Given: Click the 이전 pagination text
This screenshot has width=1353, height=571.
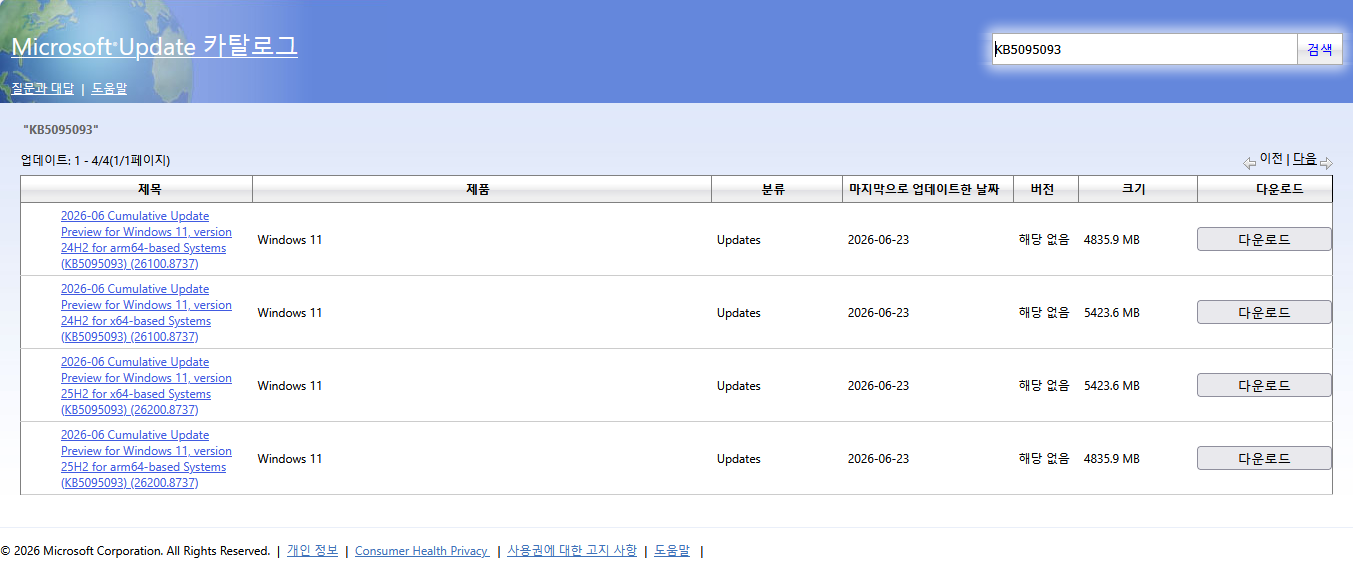Looking at the screenshot, I should tap(1271, 158).
